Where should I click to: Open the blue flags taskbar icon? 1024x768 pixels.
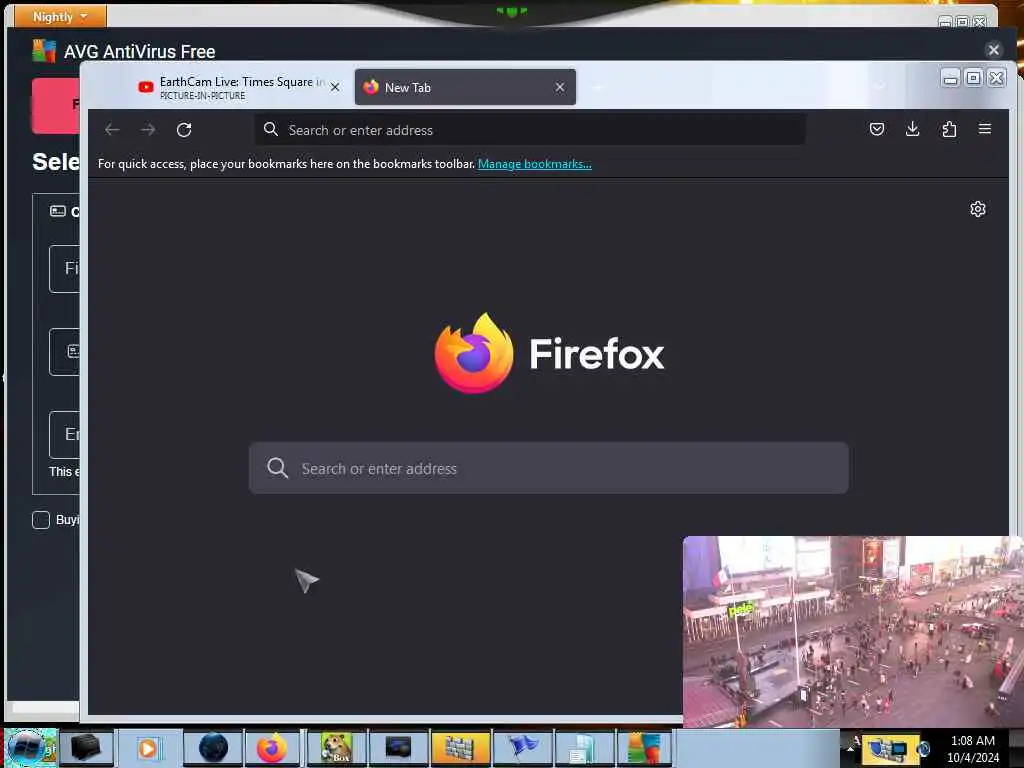[x=522, y=748]
